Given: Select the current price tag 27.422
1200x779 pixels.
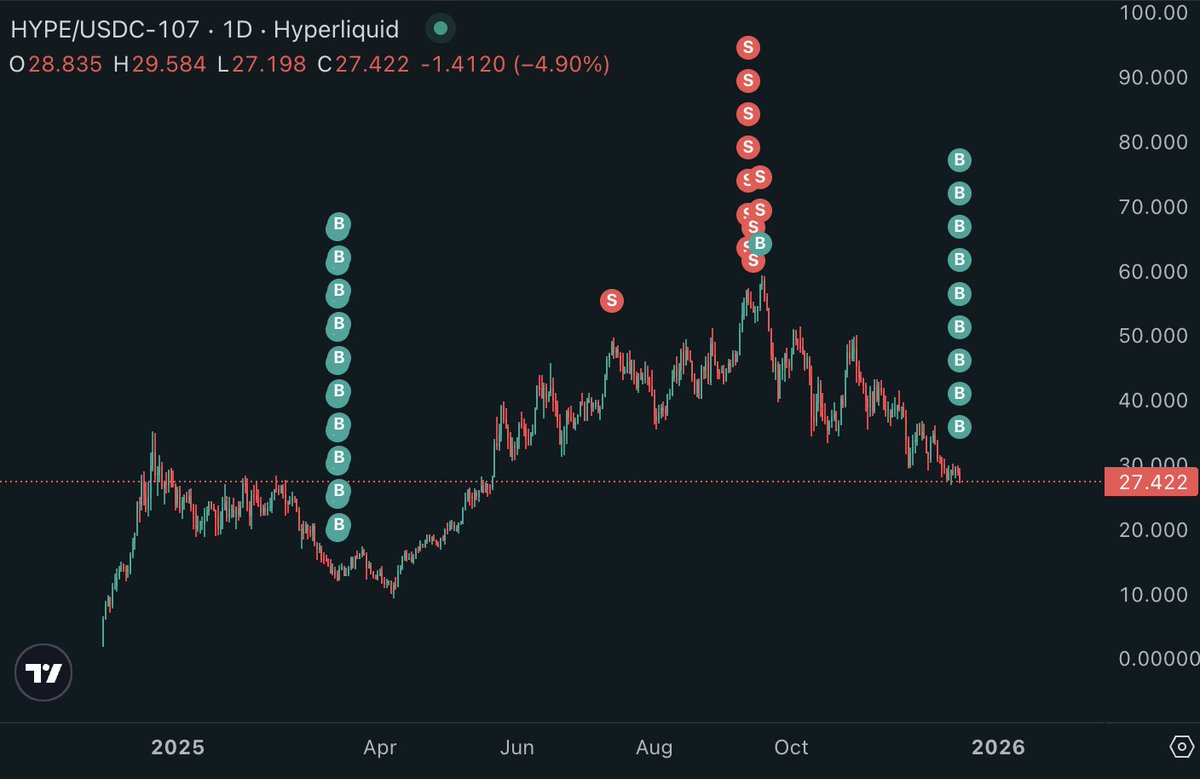Looking at the screenshot, I should click(1150, 483).
